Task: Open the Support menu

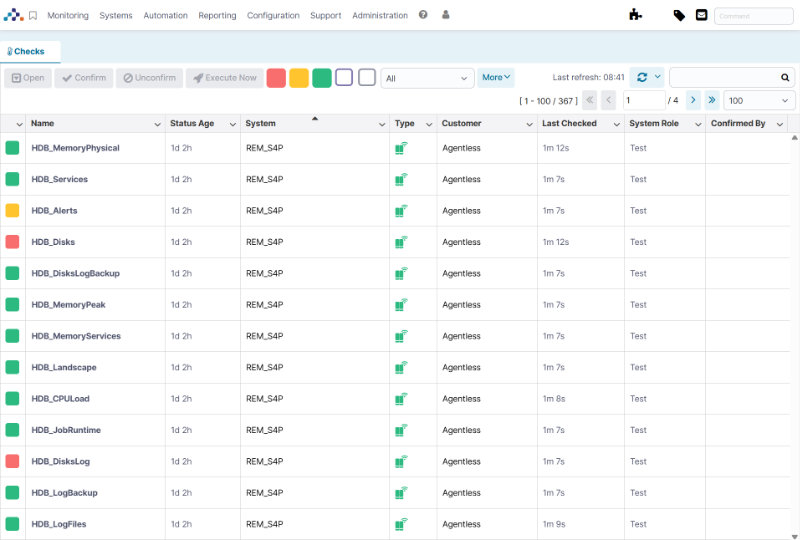Action: (326, 15)
